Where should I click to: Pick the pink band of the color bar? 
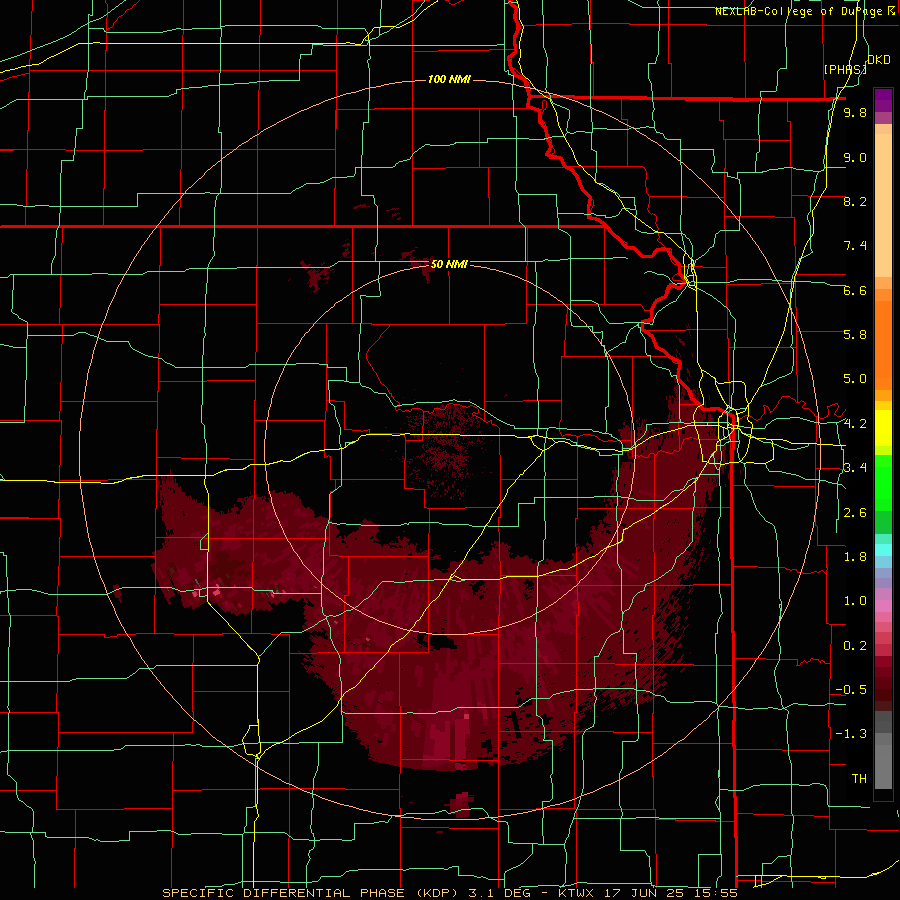tap(883, 605)
